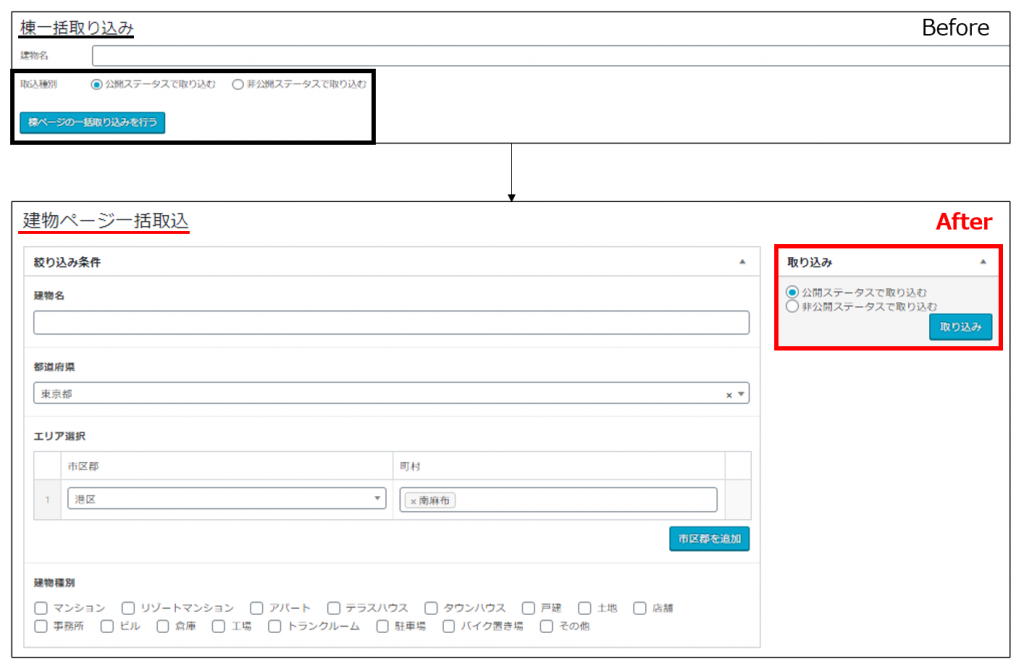Screen dimensions: 1024x667
Task: Tick the アパート checkbox
Action: pyautogui.click(x=257, y=608)
